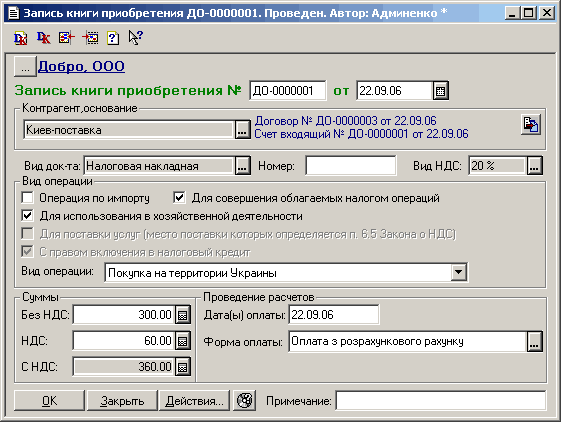Expand the Вид операции dropdown arrow

(458, 273)
